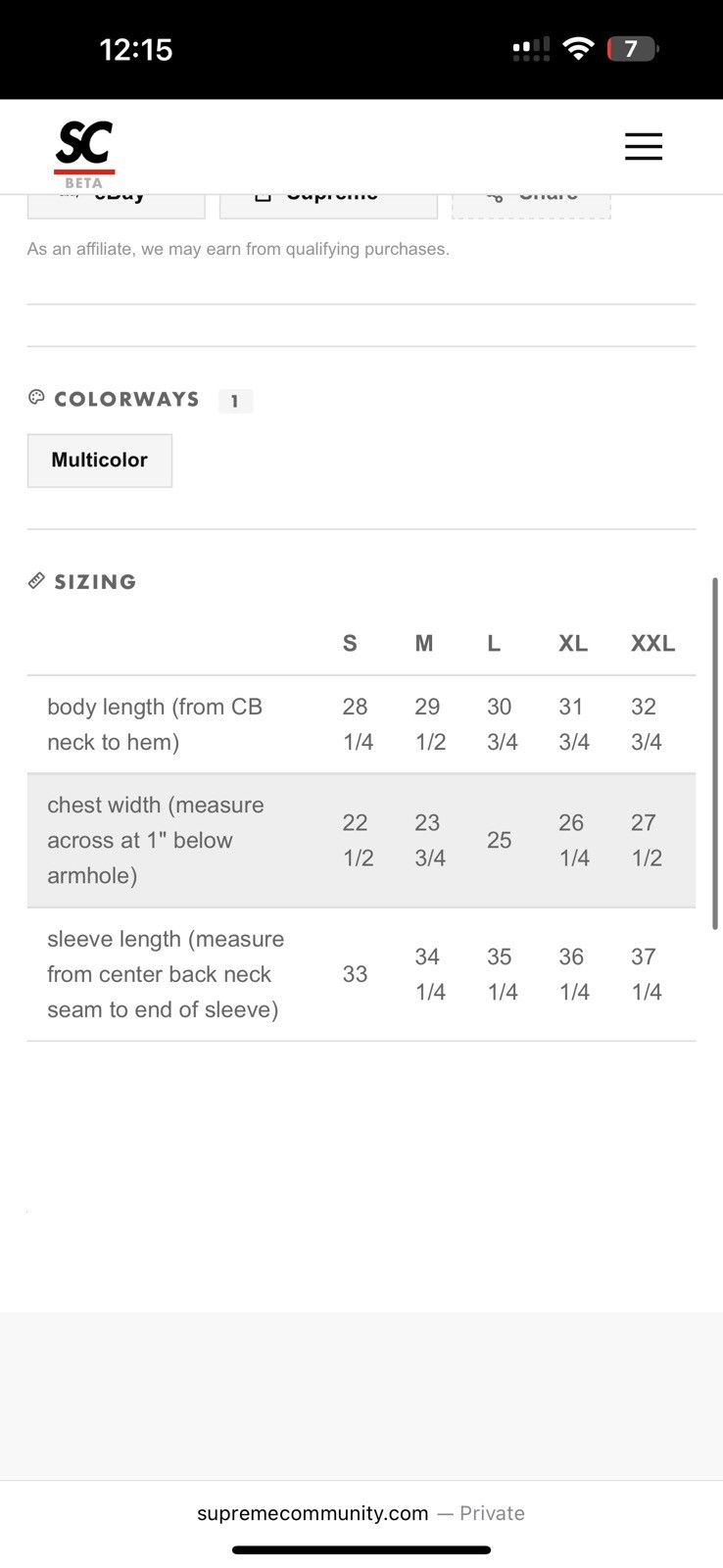
Task: Tap the XXL size column header
Action: [652, 644]
